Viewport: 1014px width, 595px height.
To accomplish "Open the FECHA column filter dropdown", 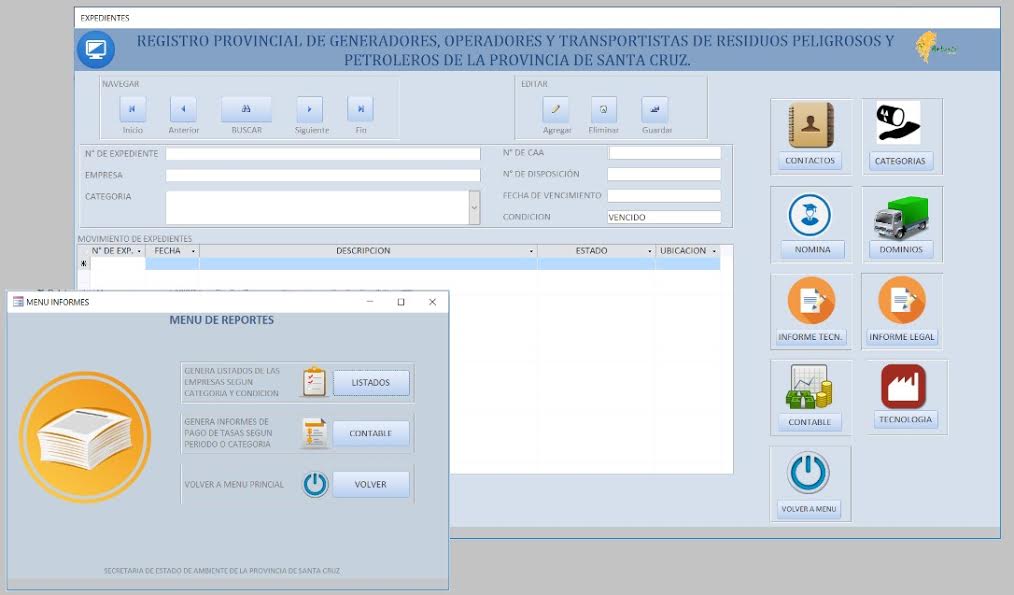I will pos(193,251).
